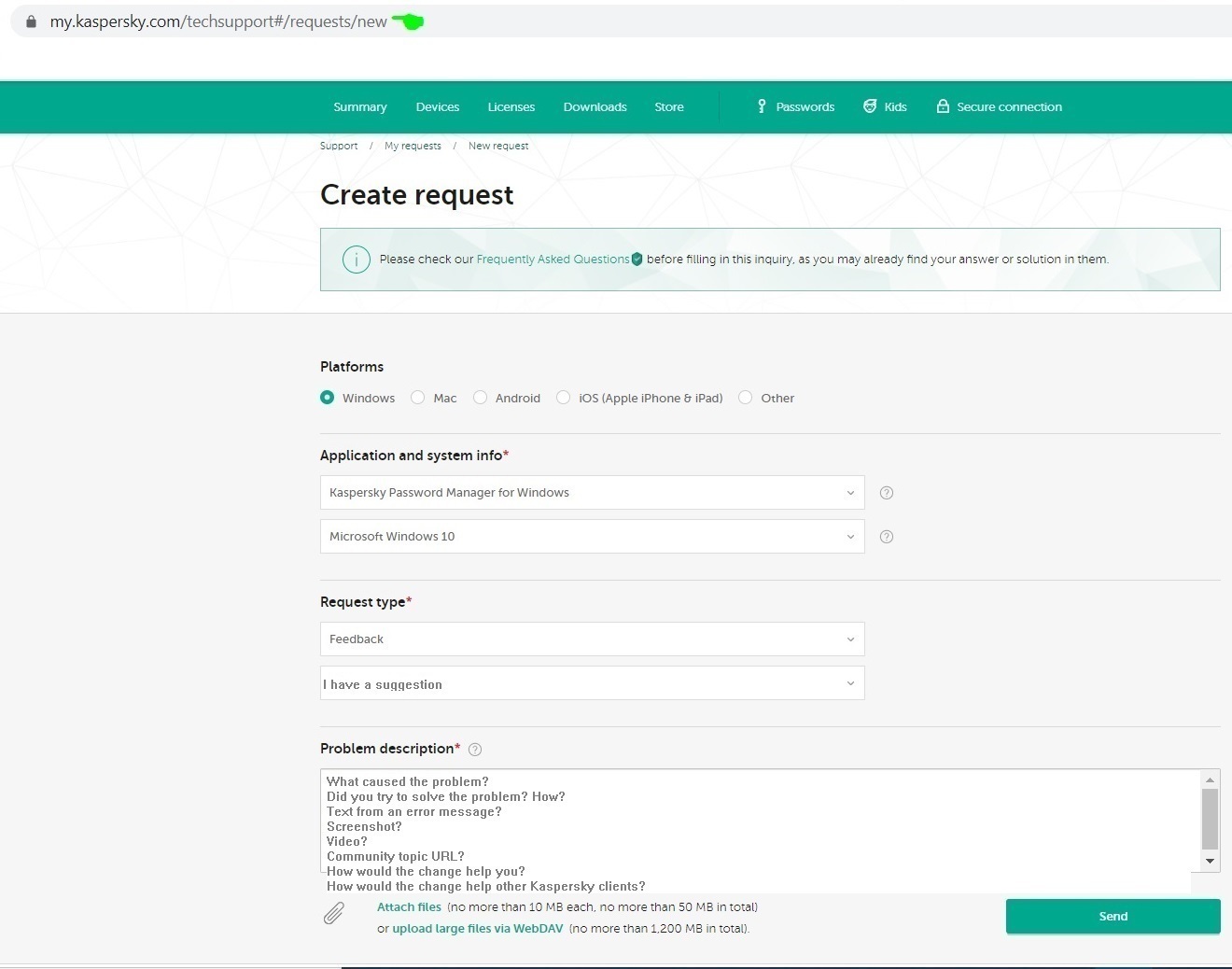Click the description scrollbar up arrow

pyautogui.click(x=1211, y=779)
